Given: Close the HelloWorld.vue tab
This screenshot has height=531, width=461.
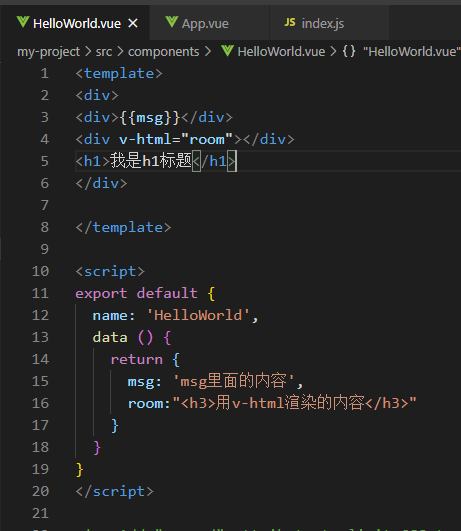Looking at the screenshot, I should (133, 23).
